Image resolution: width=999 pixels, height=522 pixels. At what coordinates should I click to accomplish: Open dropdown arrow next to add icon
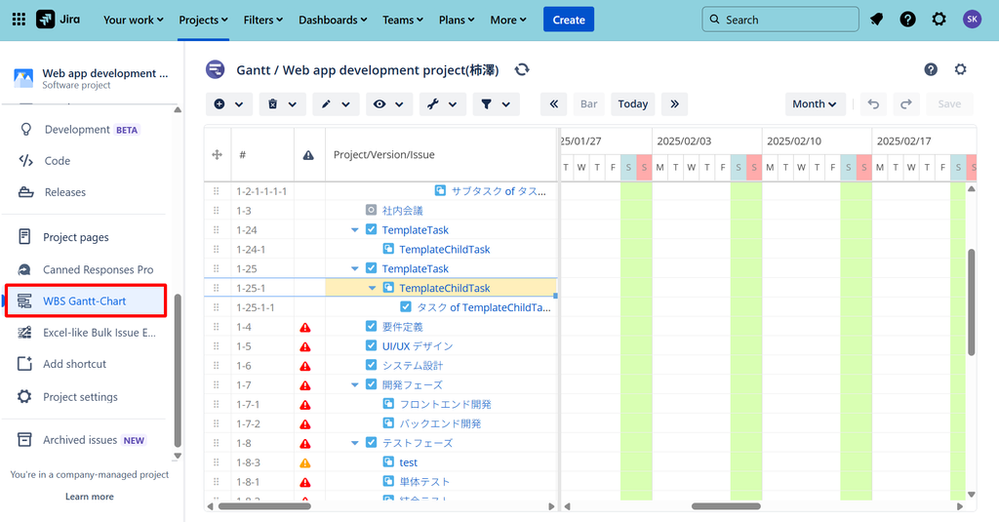click(x=239, y=105)
